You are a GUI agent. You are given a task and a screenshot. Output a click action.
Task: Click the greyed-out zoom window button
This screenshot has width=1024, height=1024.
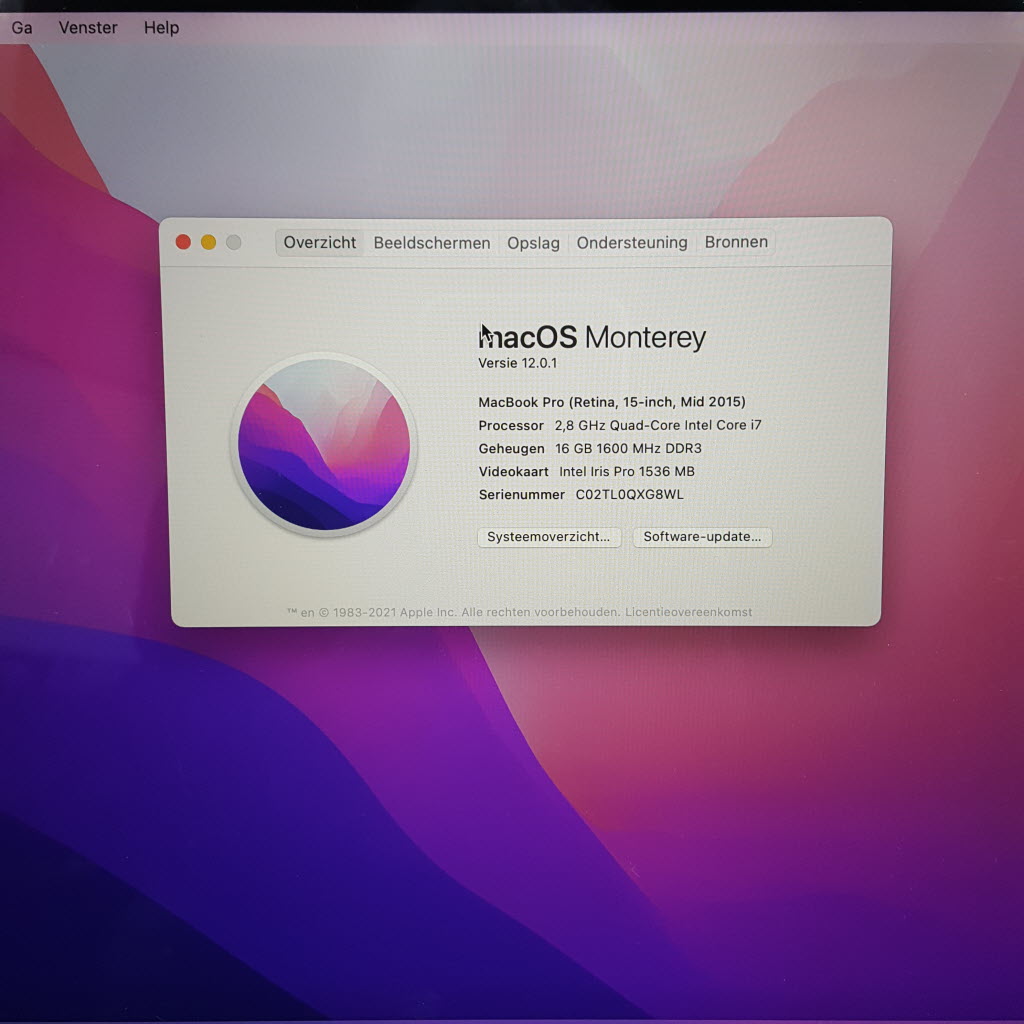point(234,242)
